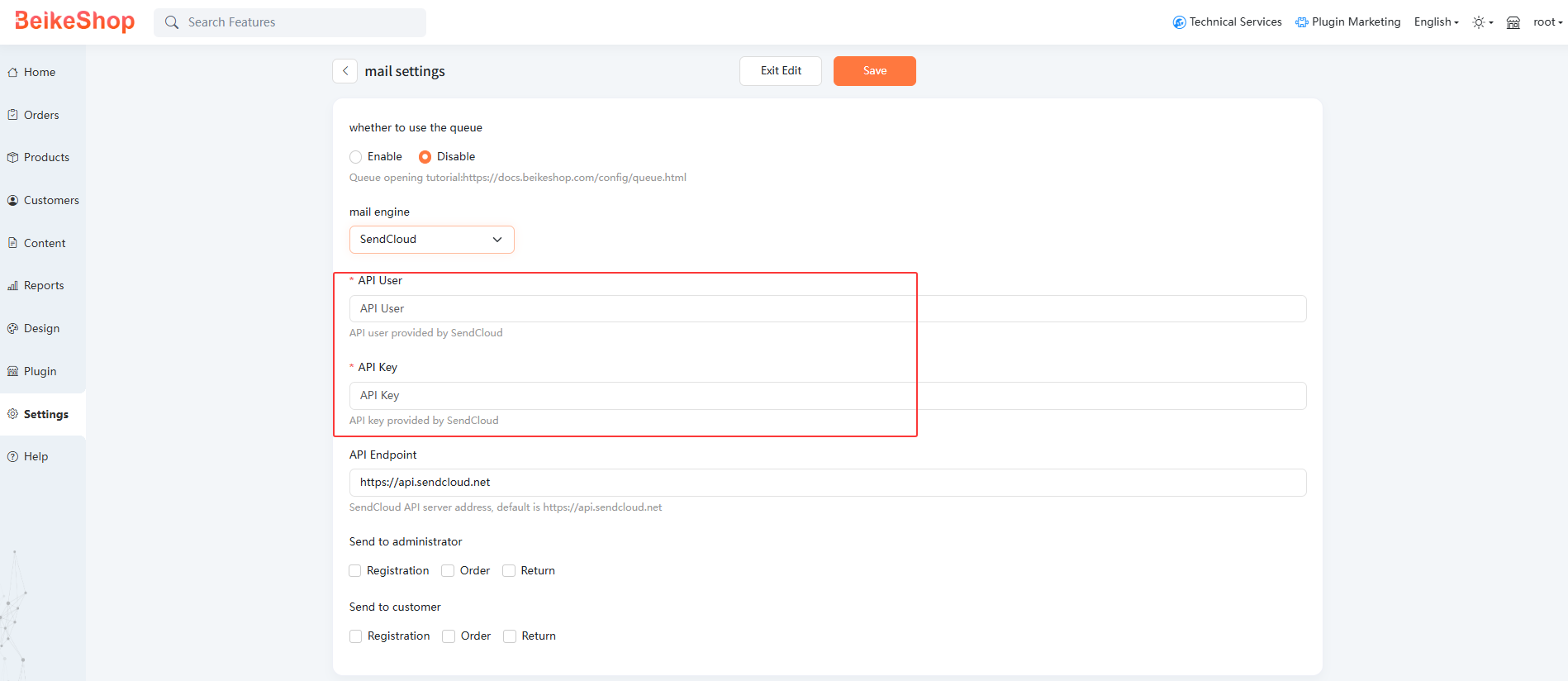
Task: Open the English language dropdown
Action: (1436, 22)
